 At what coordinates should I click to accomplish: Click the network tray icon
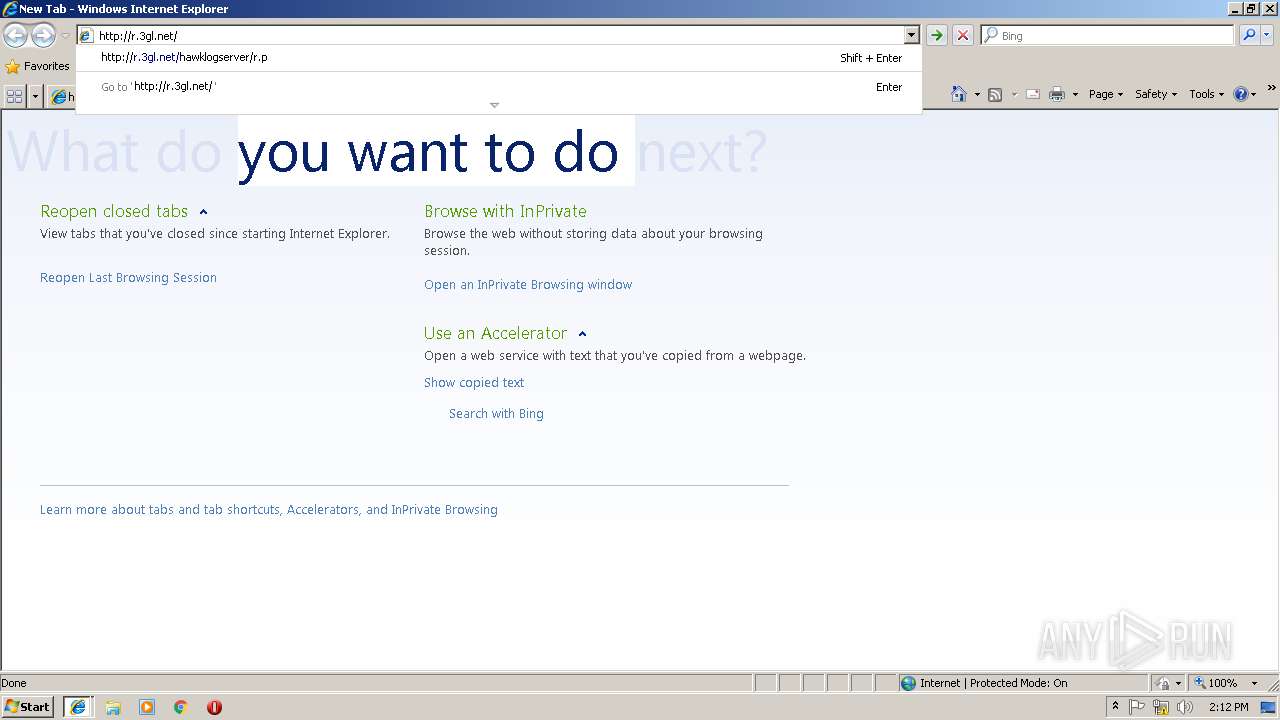(x=1161, y=707)
